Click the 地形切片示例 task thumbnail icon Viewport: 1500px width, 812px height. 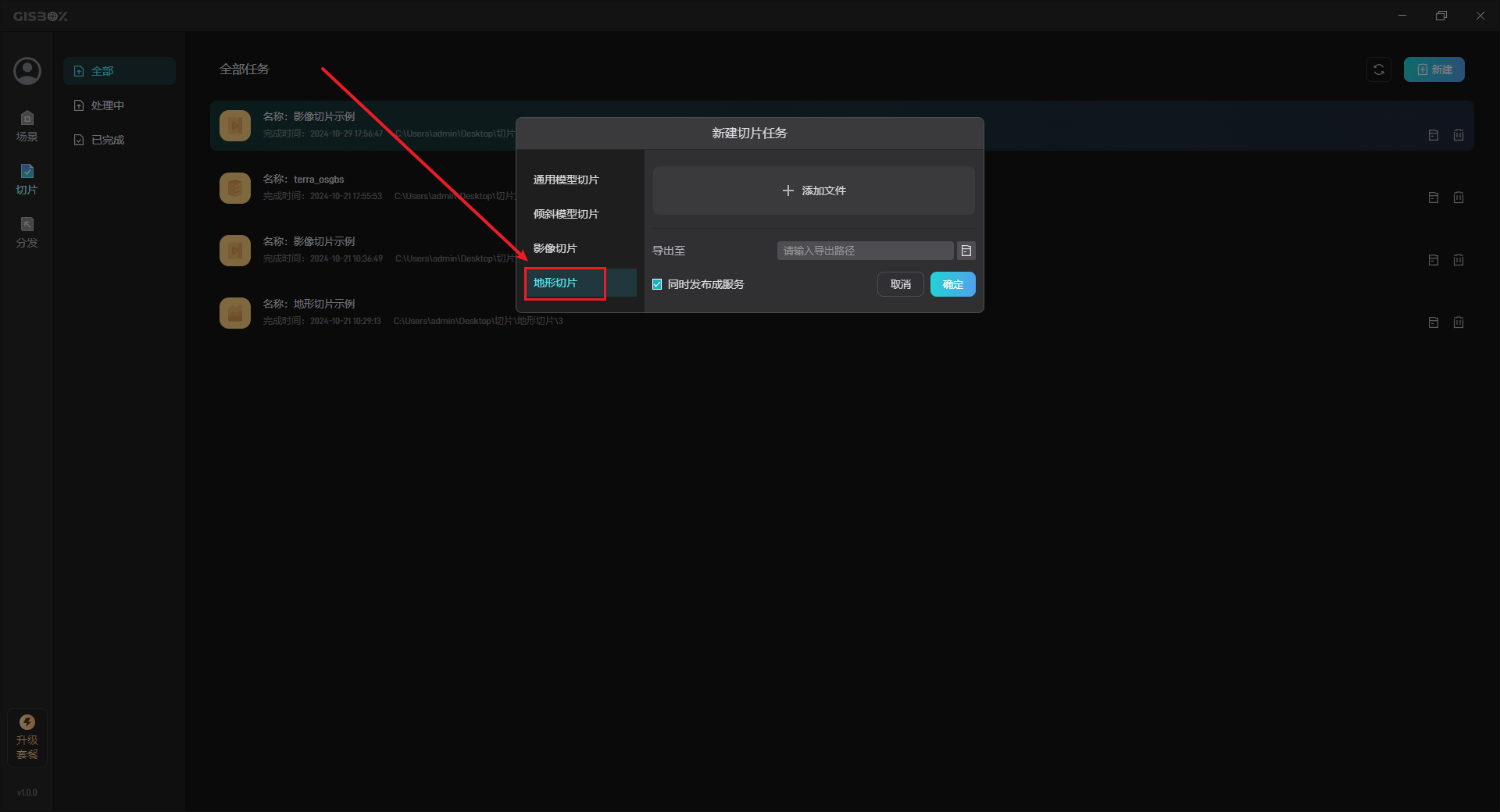[x=235, y=313]
